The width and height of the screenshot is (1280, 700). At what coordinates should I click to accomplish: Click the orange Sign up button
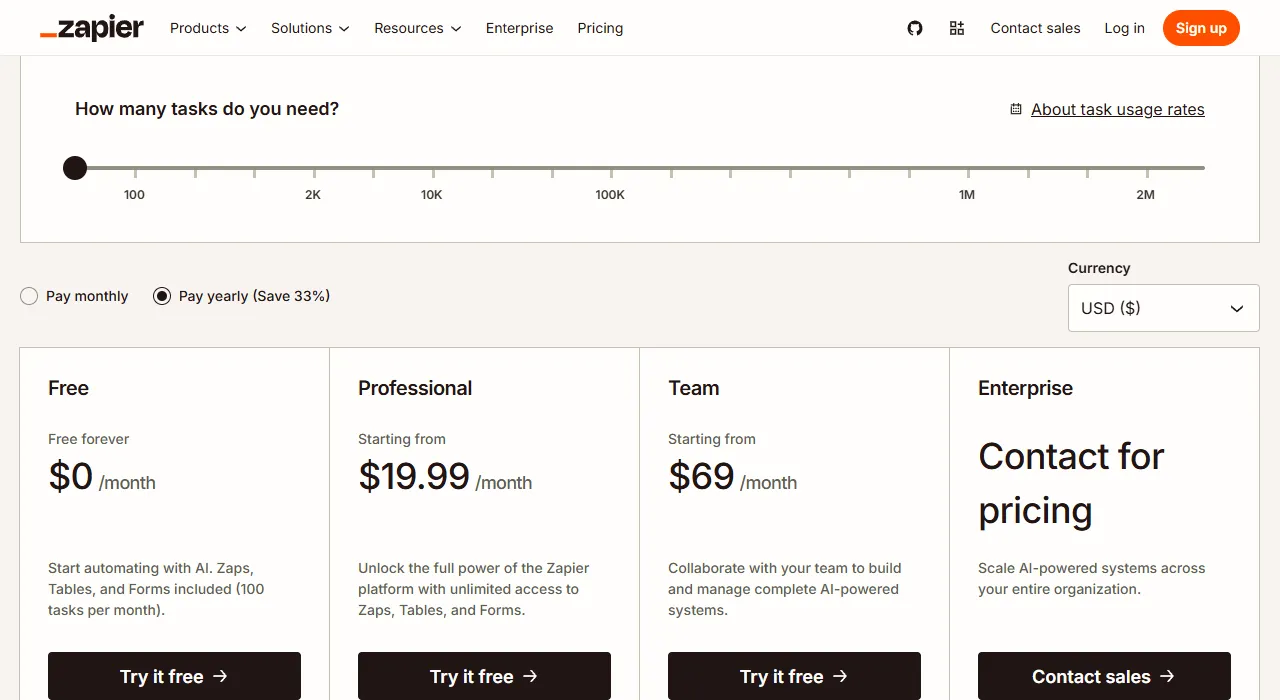pyautogui.click(x=1201, y=28)
